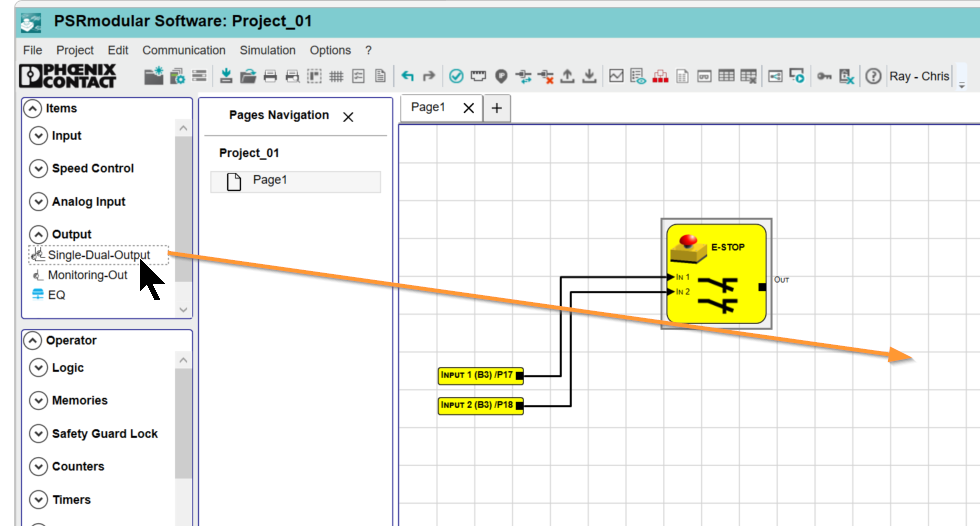Click the Download from module arrow icon
Image resolution: width=980 pixels, height=526 pixels.
click(589, 76)
